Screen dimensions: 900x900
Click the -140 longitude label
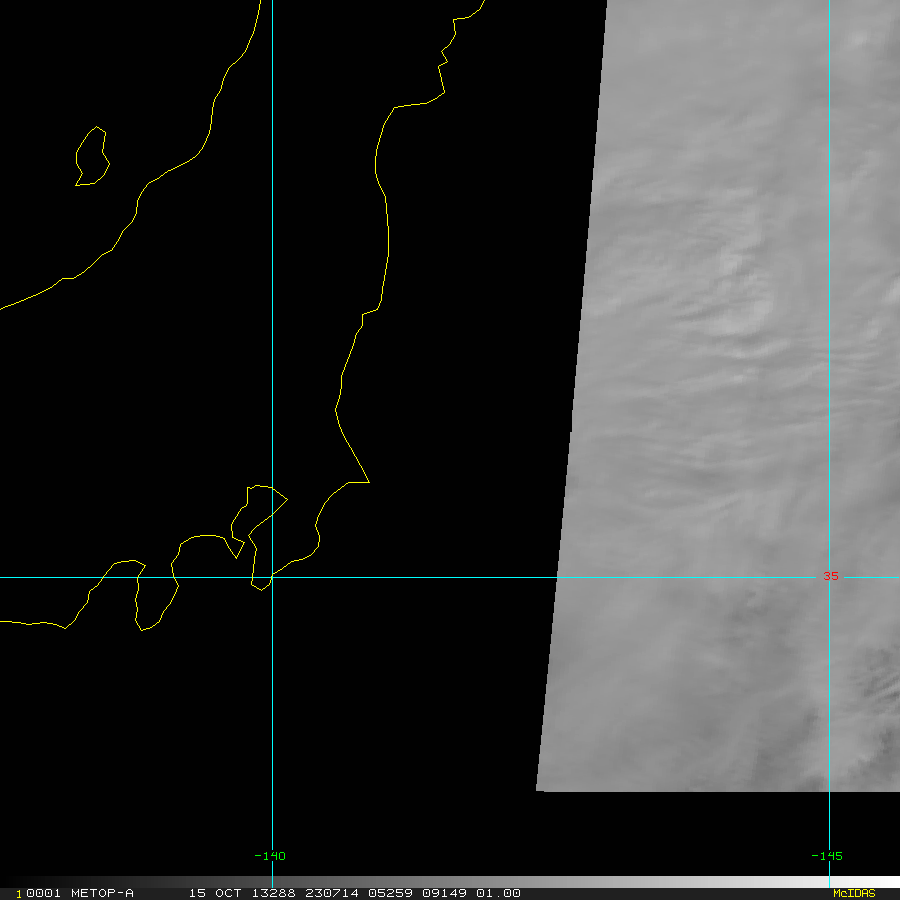point(270,856)
